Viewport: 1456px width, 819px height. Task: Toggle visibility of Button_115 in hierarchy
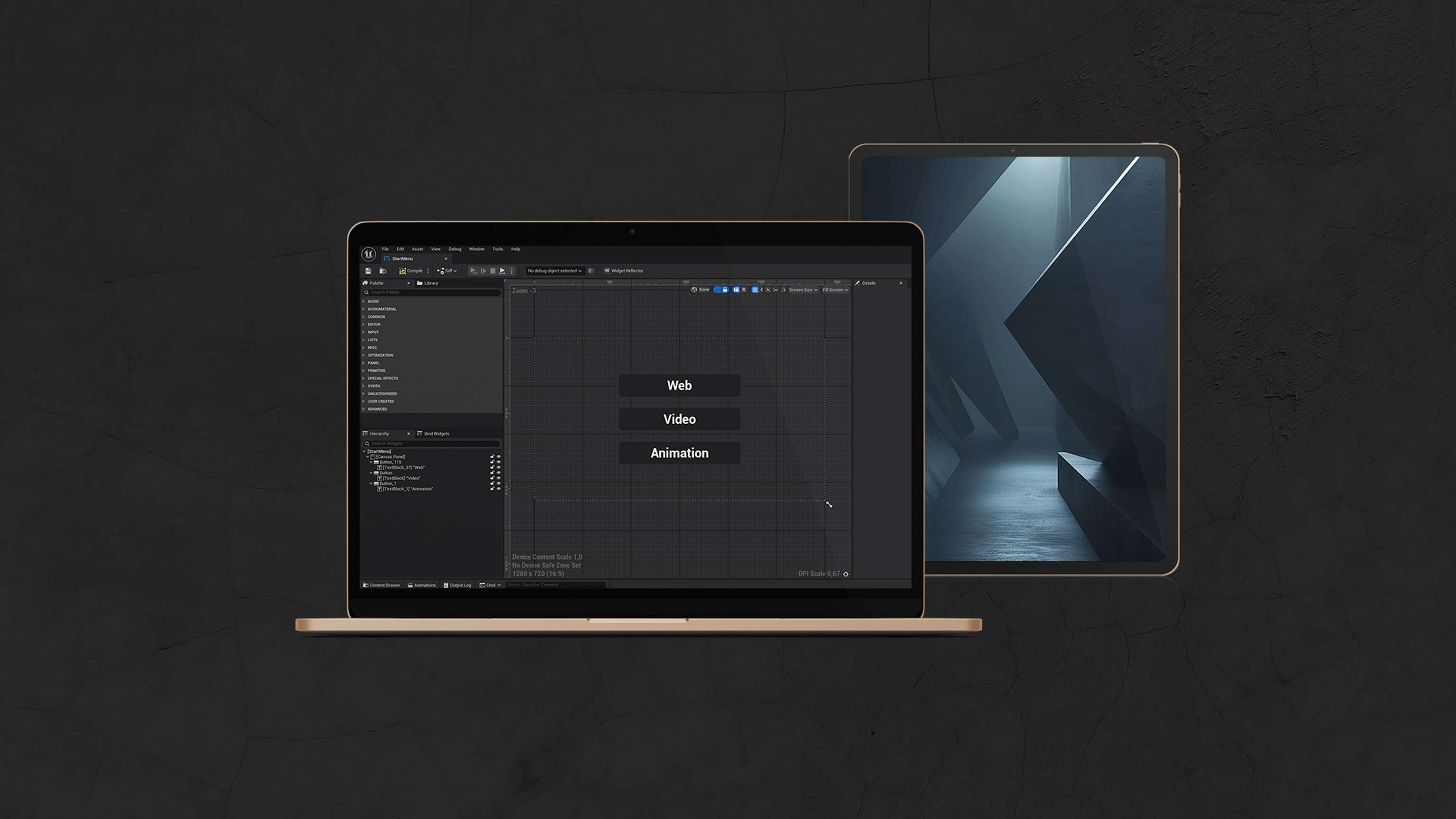(x=499, y=462)
